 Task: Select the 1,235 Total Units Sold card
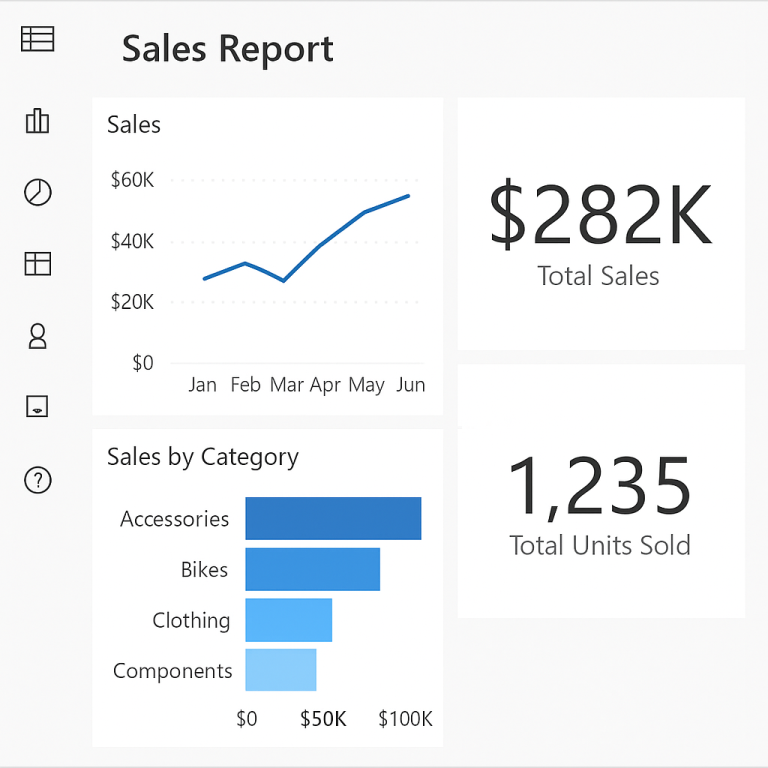click(x=600, y=492)
